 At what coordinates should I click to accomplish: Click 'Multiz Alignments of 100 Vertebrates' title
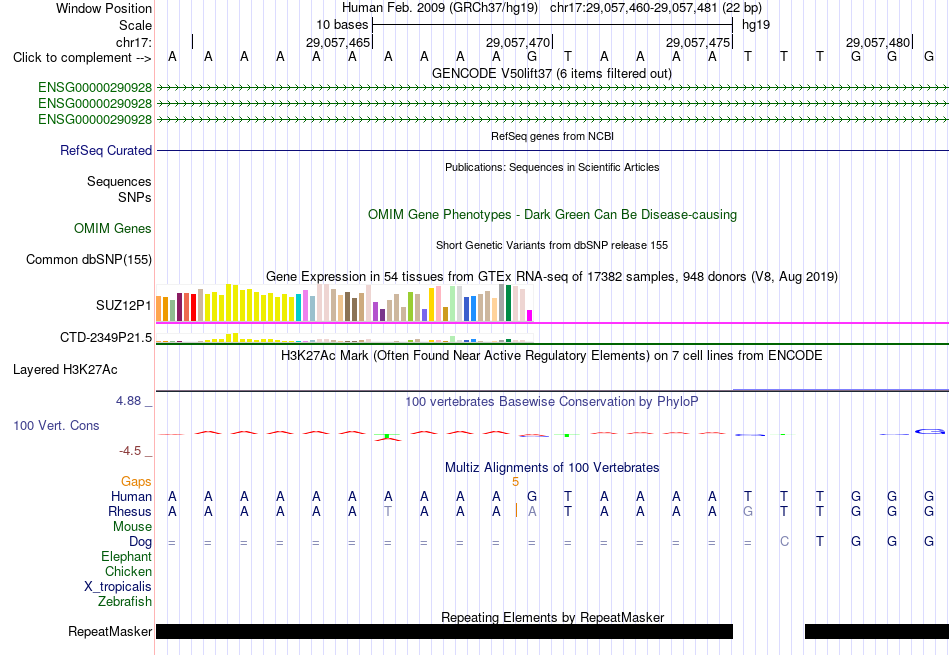552,468
